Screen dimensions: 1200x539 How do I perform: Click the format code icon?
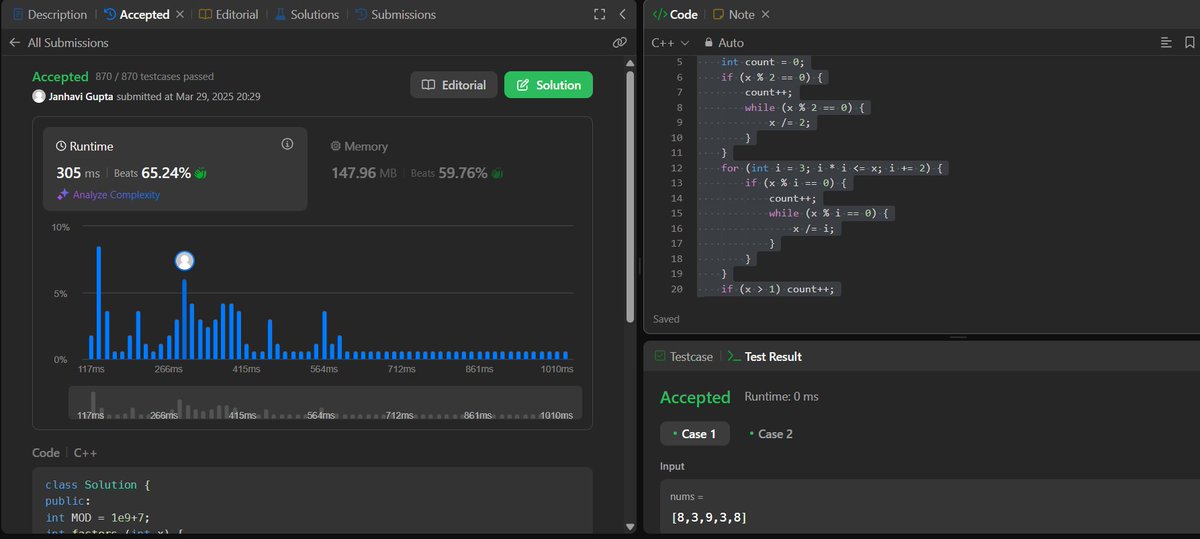click(1166, 43)
